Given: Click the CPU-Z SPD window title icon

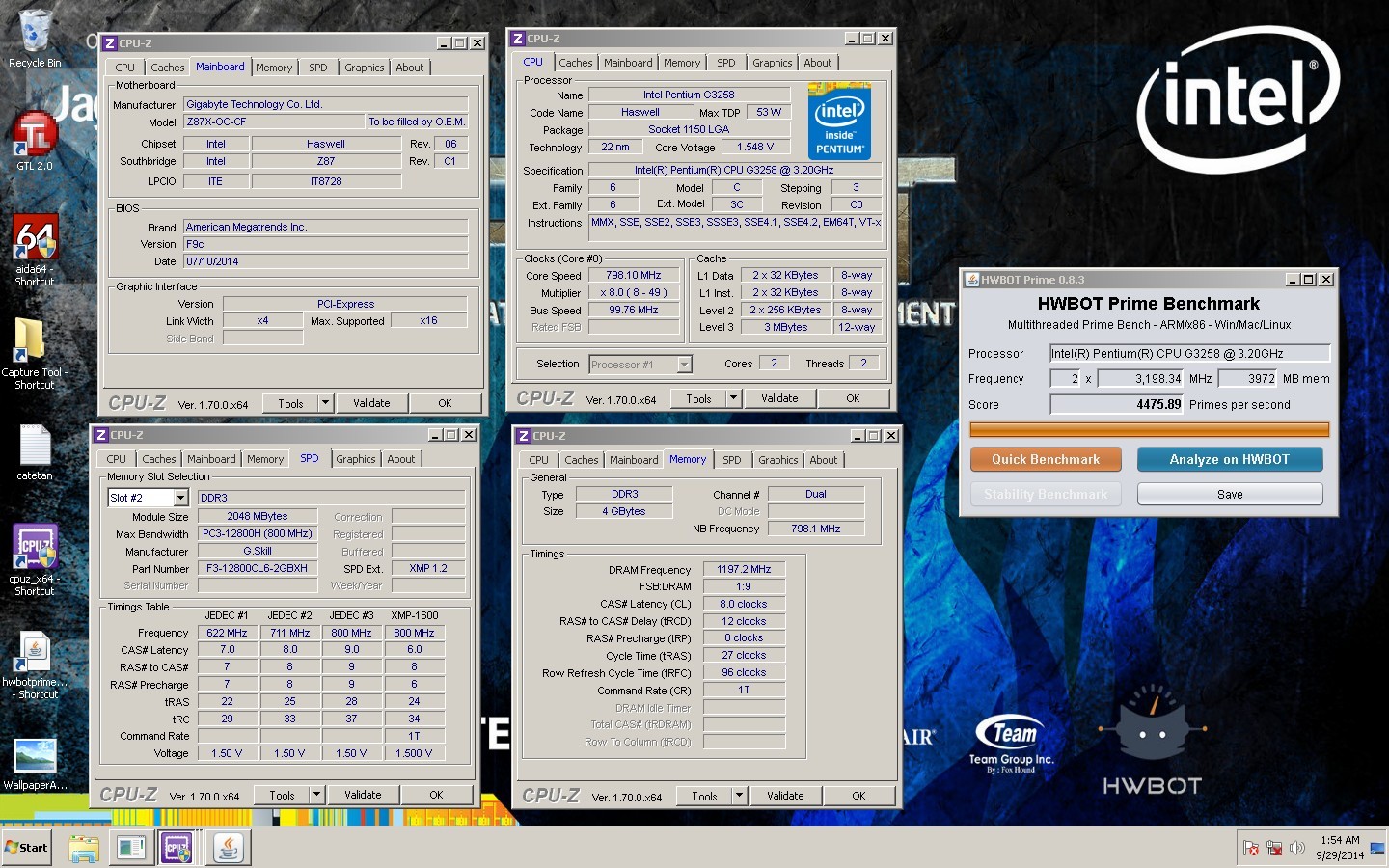Looking at the screenshot, I should point(101,435).
